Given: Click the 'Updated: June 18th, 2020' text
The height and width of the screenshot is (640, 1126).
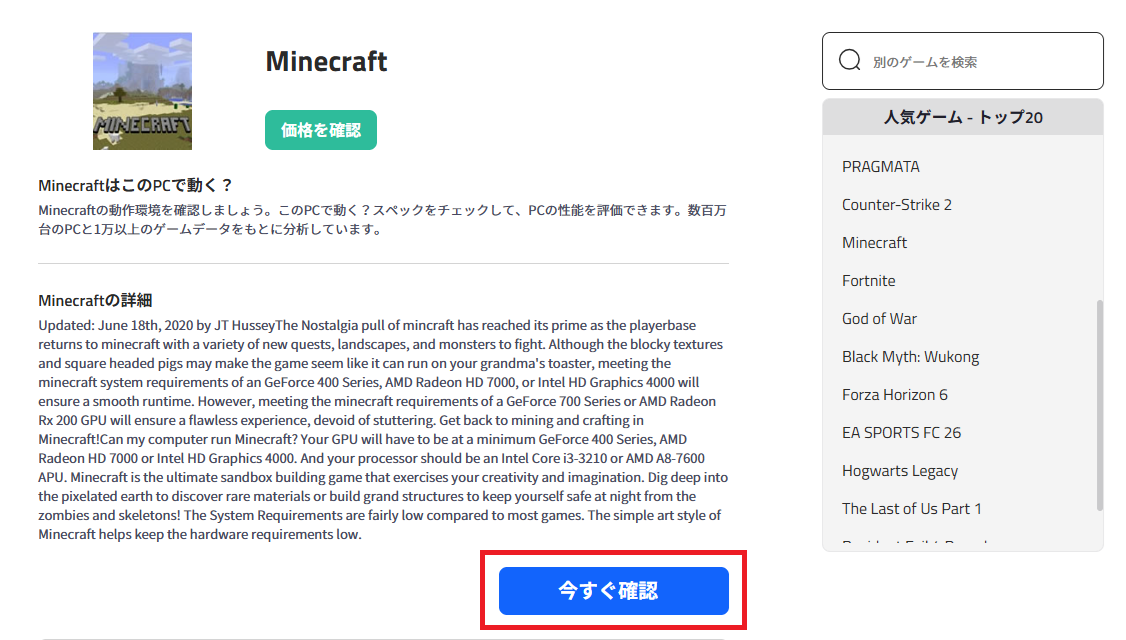Looking at the screenshot, I should (116, 325).
